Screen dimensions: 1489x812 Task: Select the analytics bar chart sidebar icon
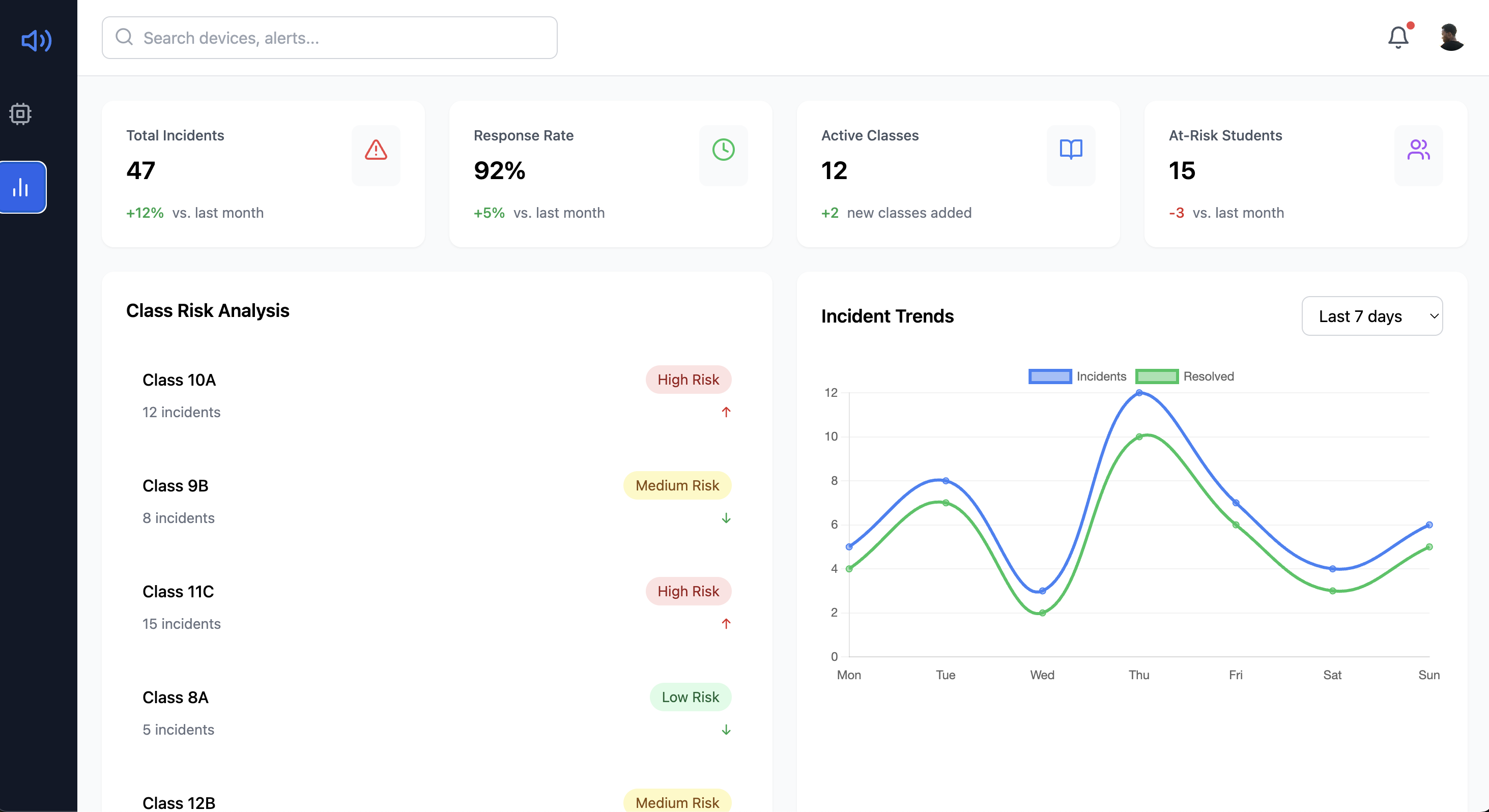pos(21,187)
